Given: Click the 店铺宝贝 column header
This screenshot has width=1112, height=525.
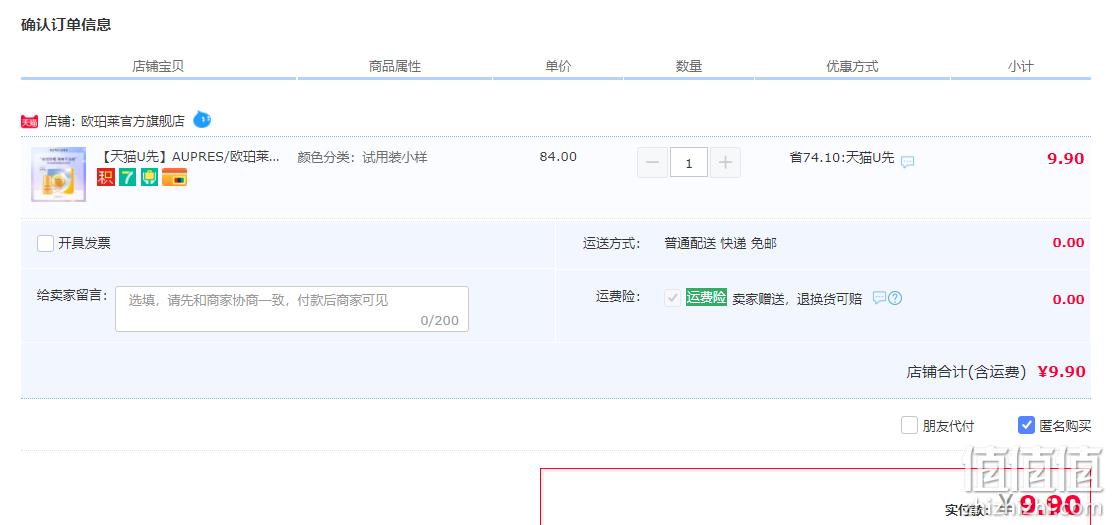Looking at the screenshot, I should pos(158,67).
